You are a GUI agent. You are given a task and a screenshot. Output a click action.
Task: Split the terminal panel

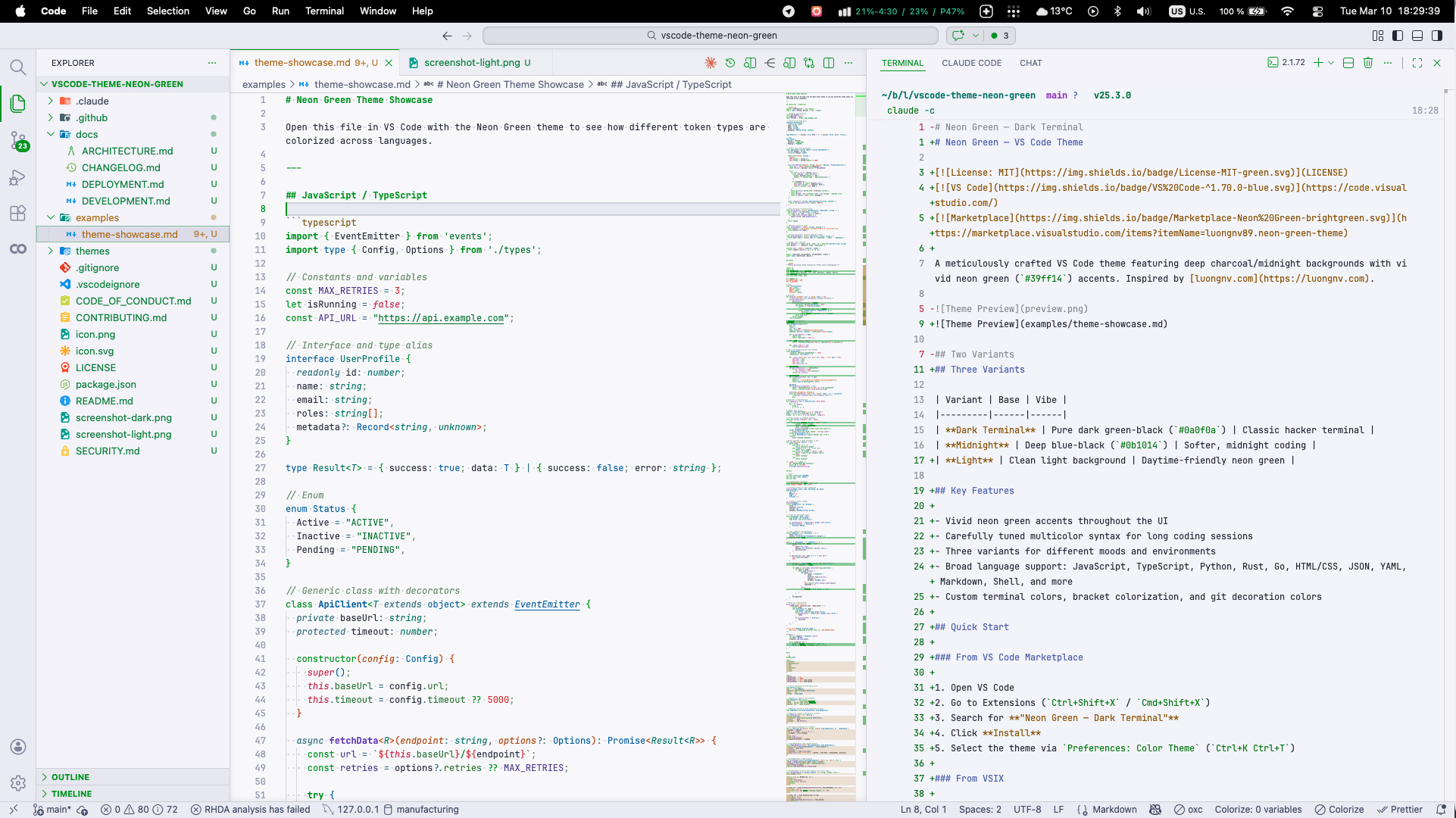(x=1348, y=63)
